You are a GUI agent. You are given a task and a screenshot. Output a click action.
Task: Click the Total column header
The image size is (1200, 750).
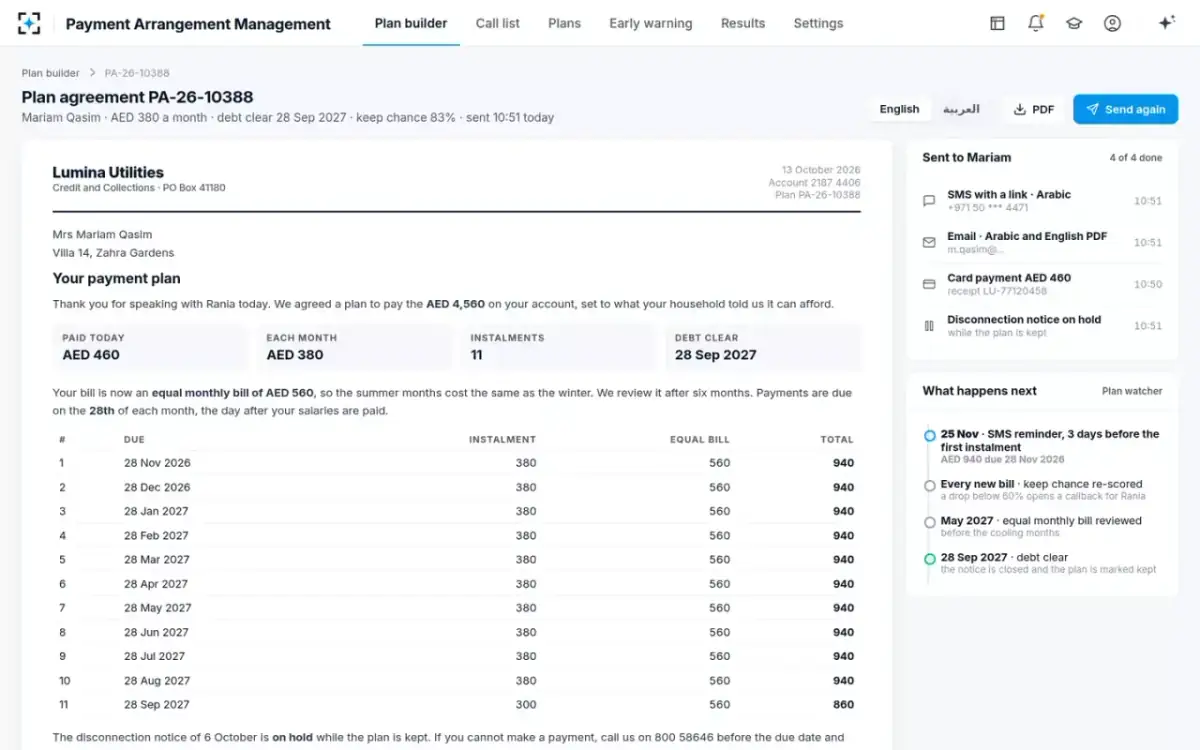tap(837, 439)
